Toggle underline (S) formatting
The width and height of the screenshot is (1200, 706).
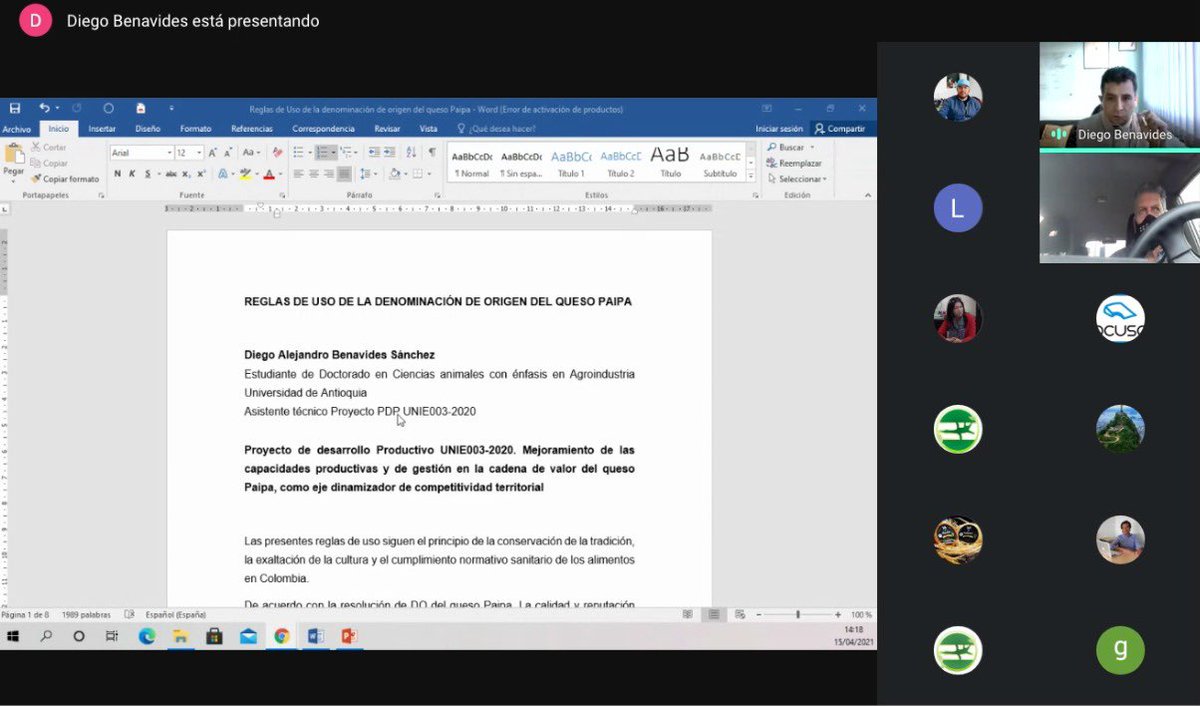tap(148, 174)
